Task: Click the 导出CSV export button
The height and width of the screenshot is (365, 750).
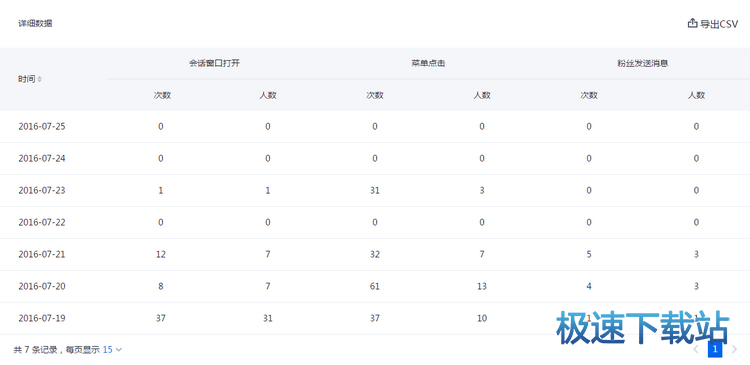Action: 713,23
